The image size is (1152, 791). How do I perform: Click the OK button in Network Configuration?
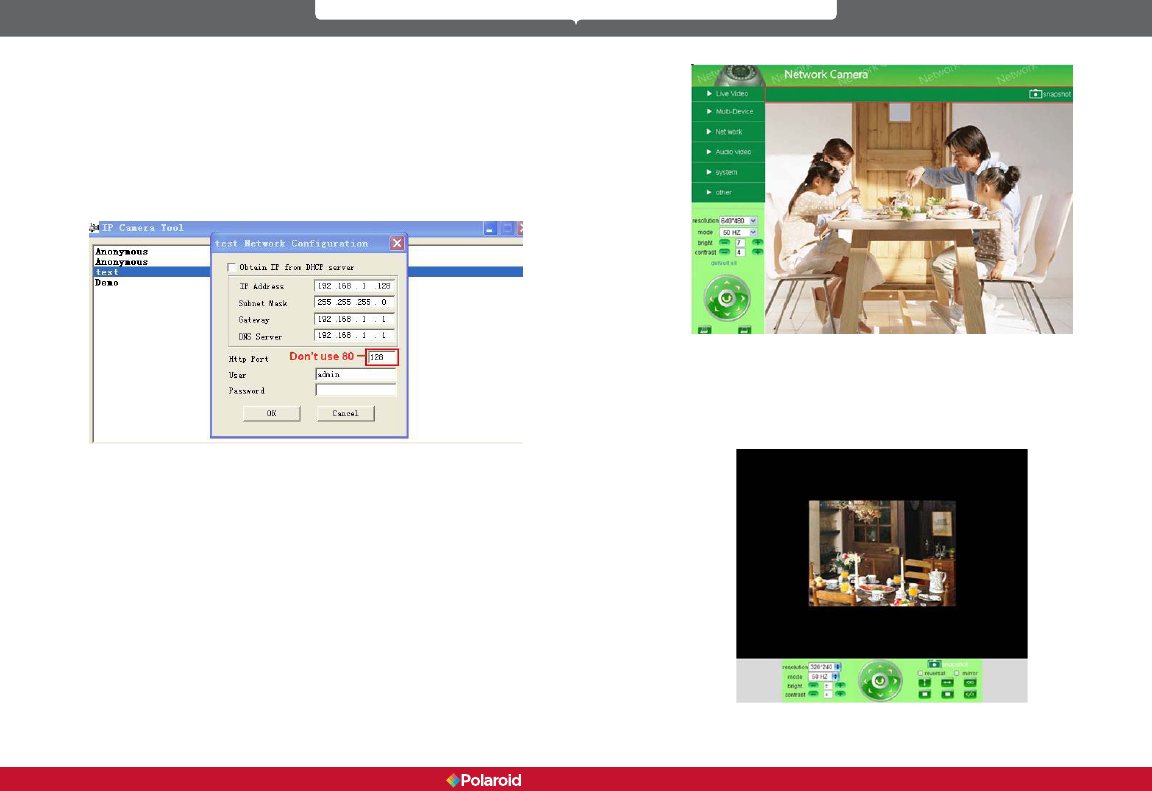[271, 413]
